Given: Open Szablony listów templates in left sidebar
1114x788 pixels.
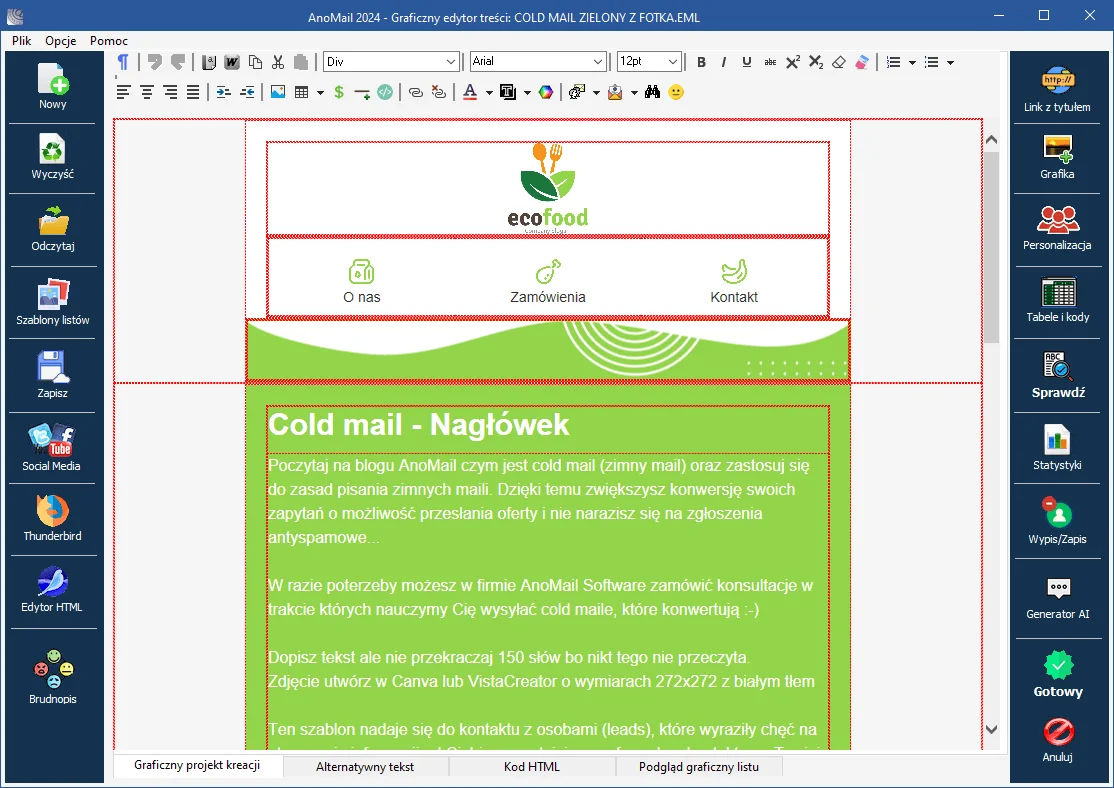Looking at the screenshot, I should [53, 301].
